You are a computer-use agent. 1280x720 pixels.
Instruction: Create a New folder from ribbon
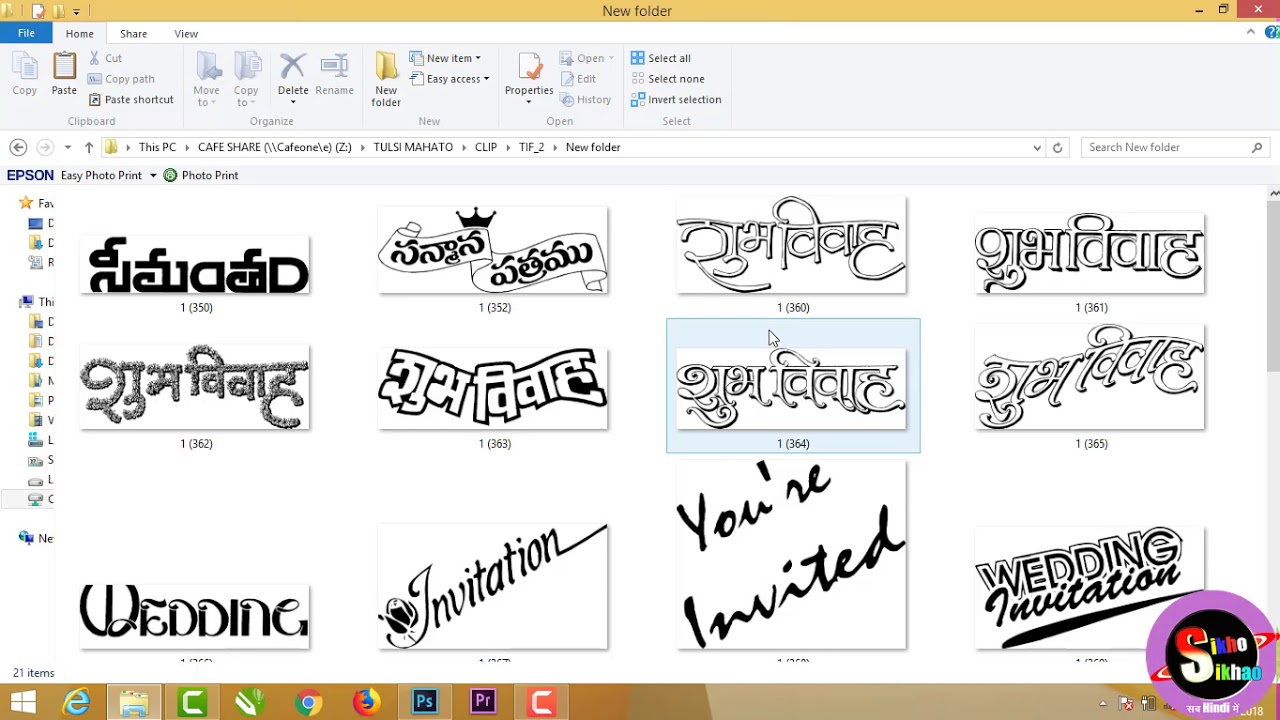point(386,80)
